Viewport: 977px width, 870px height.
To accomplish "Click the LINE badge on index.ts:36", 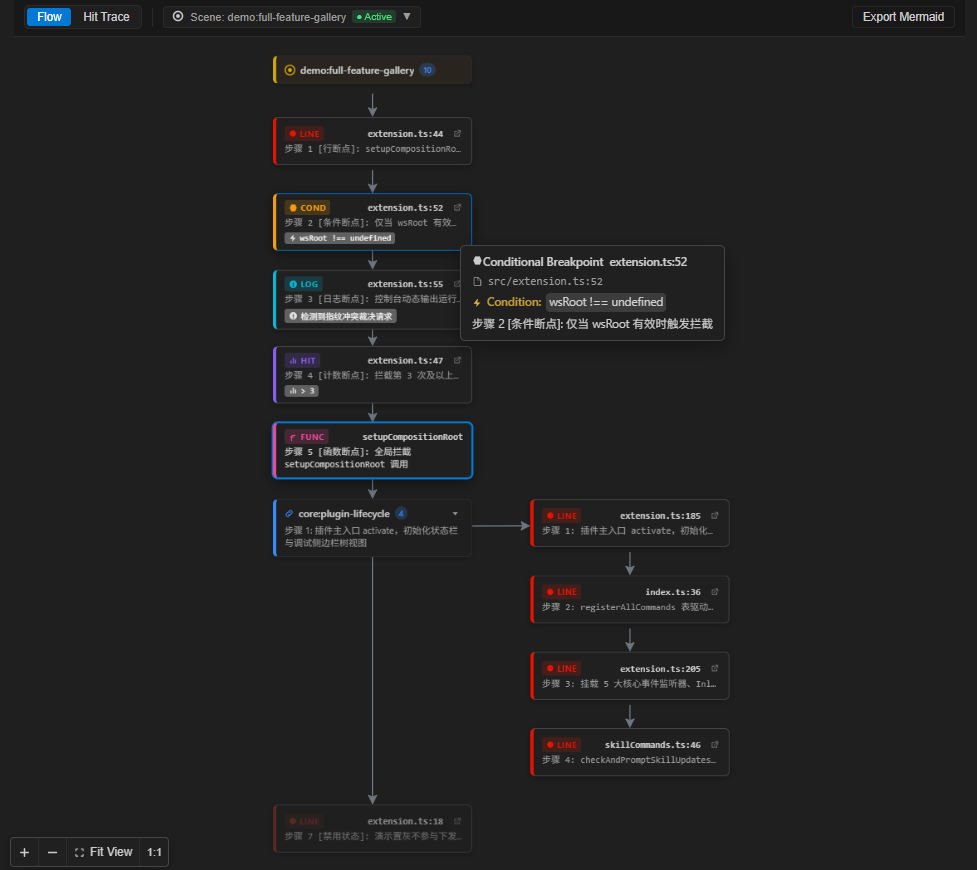I will [x=561, y=592].
